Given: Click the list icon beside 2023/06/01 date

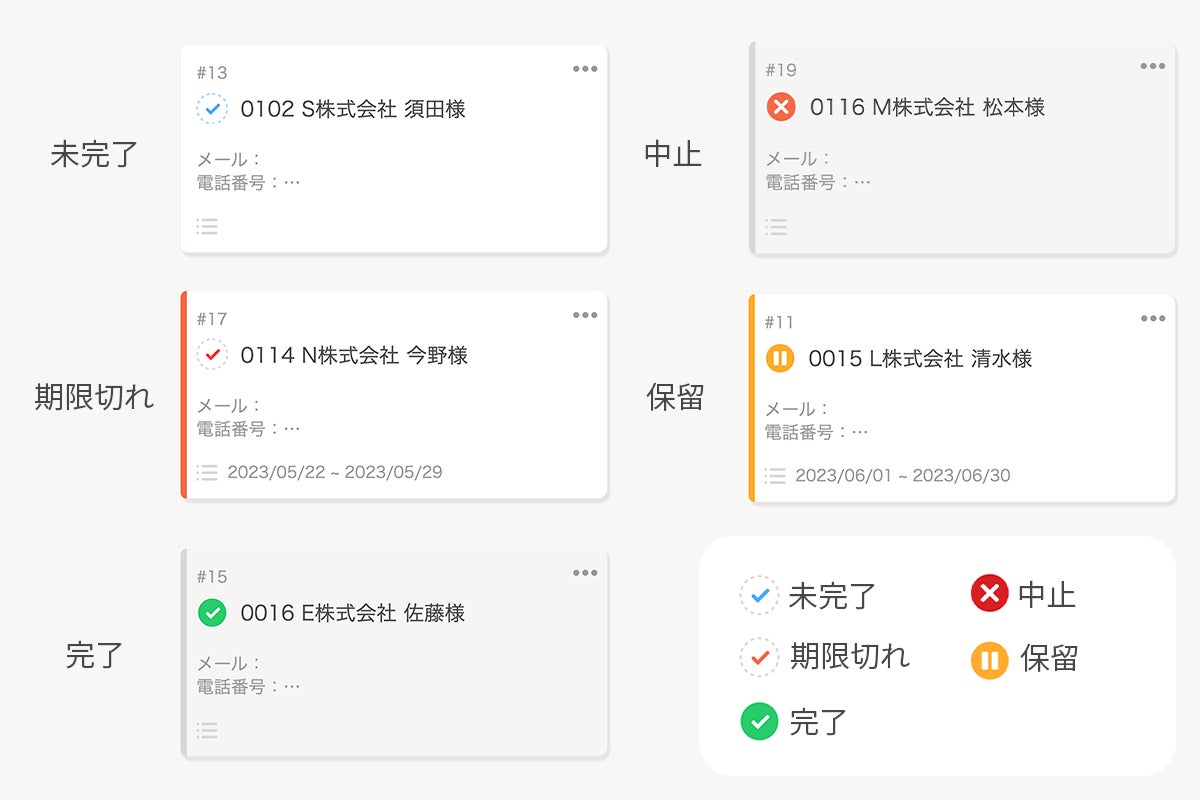Looking at the screenshot, I should [775, 476].
